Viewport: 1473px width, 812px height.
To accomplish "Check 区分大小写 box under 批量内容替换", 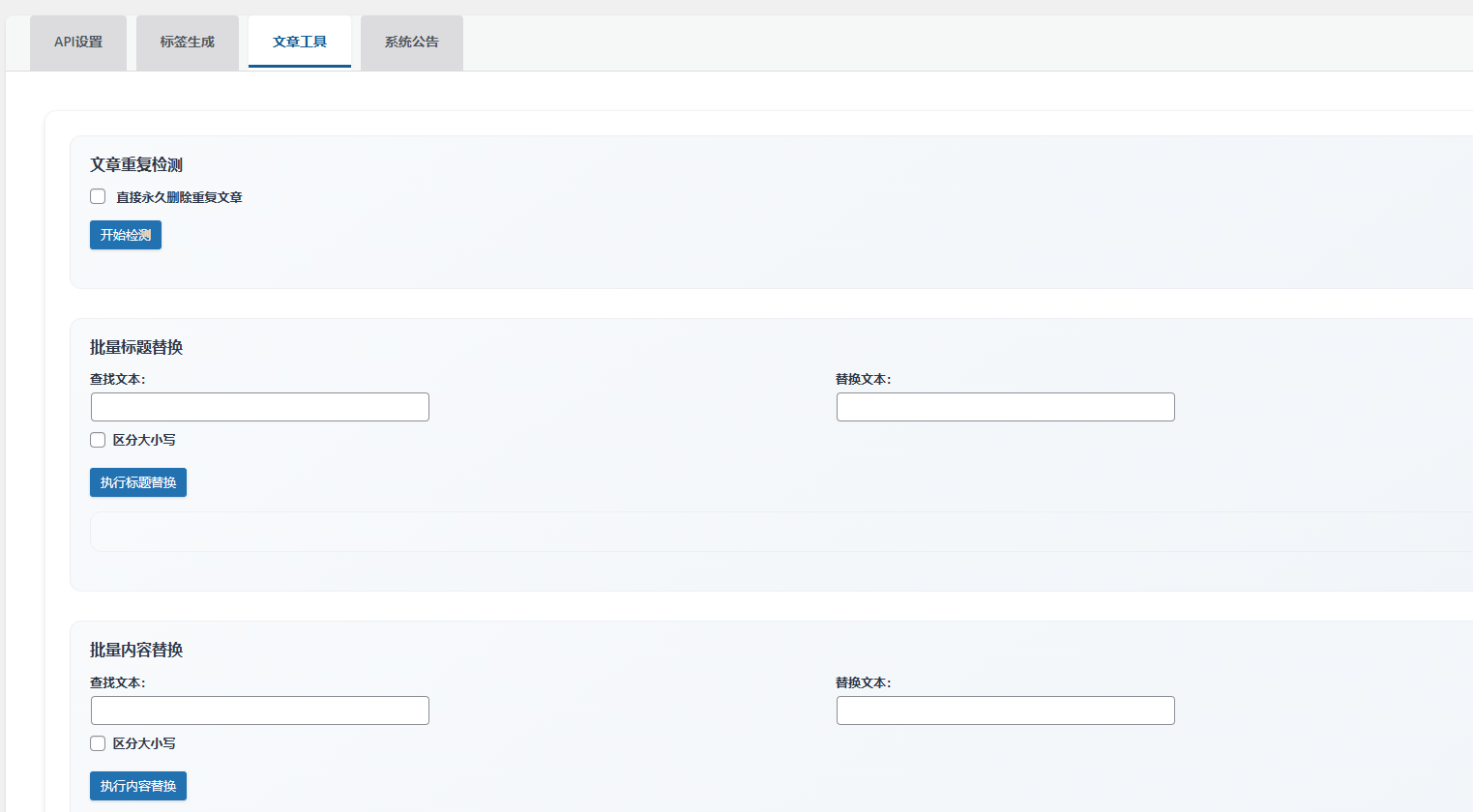I will 98,743.
